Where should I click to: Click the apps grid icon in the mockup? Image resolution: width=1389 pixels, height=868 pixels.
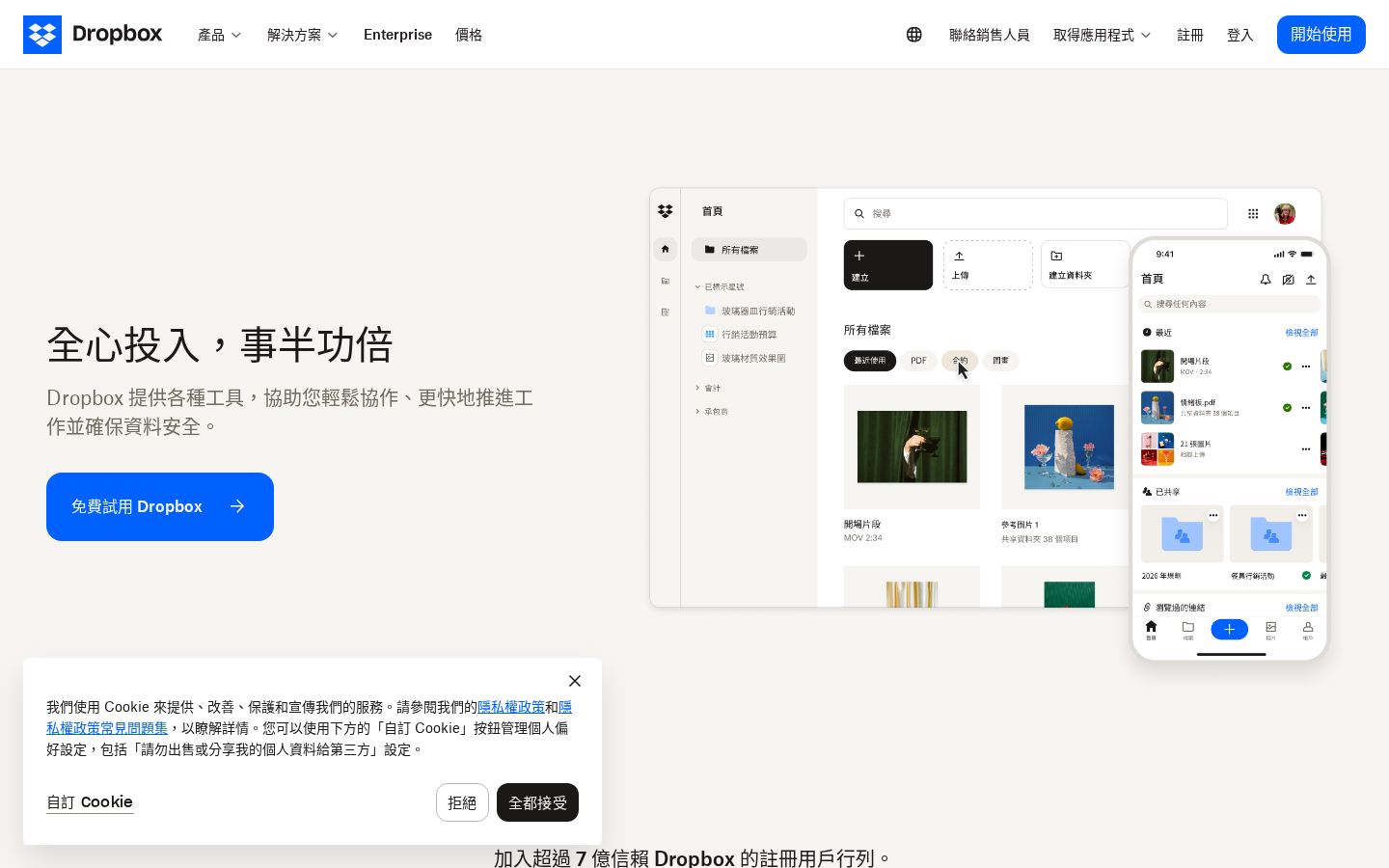coord(1253,213)
